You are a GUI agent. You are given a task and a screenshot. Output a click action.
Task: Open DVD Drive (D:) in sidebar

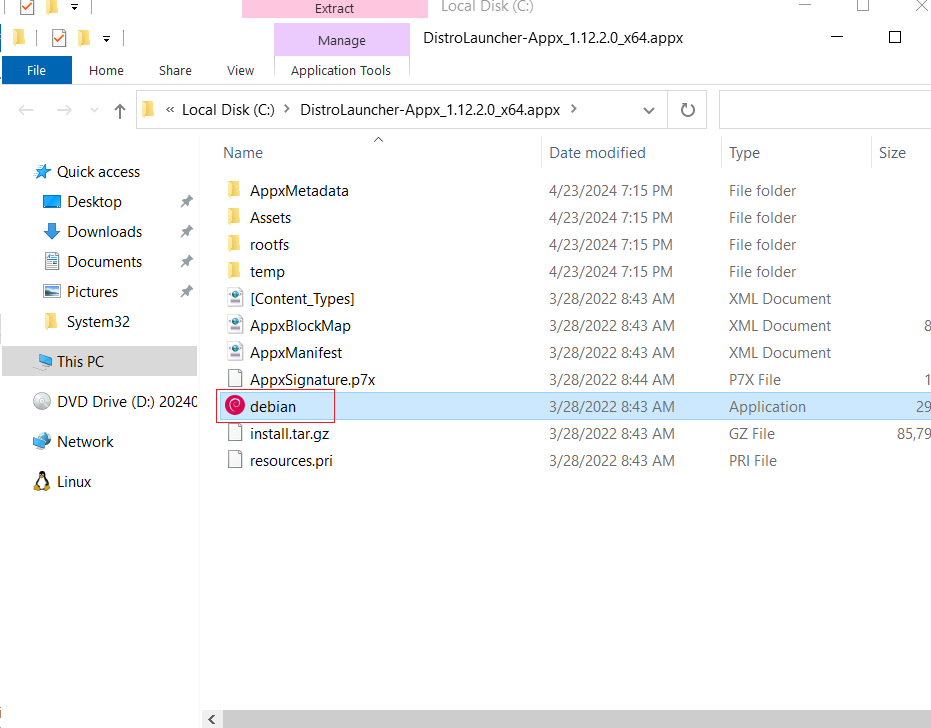point(115,402)
